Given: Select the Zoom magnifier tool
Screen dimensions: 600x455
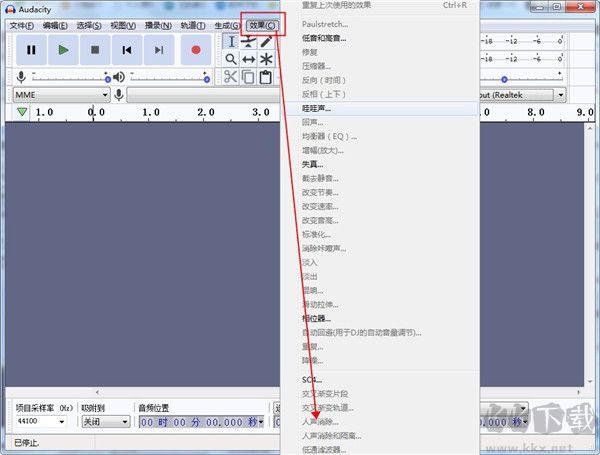Looking at the screenshot, I should pos(231,59).
